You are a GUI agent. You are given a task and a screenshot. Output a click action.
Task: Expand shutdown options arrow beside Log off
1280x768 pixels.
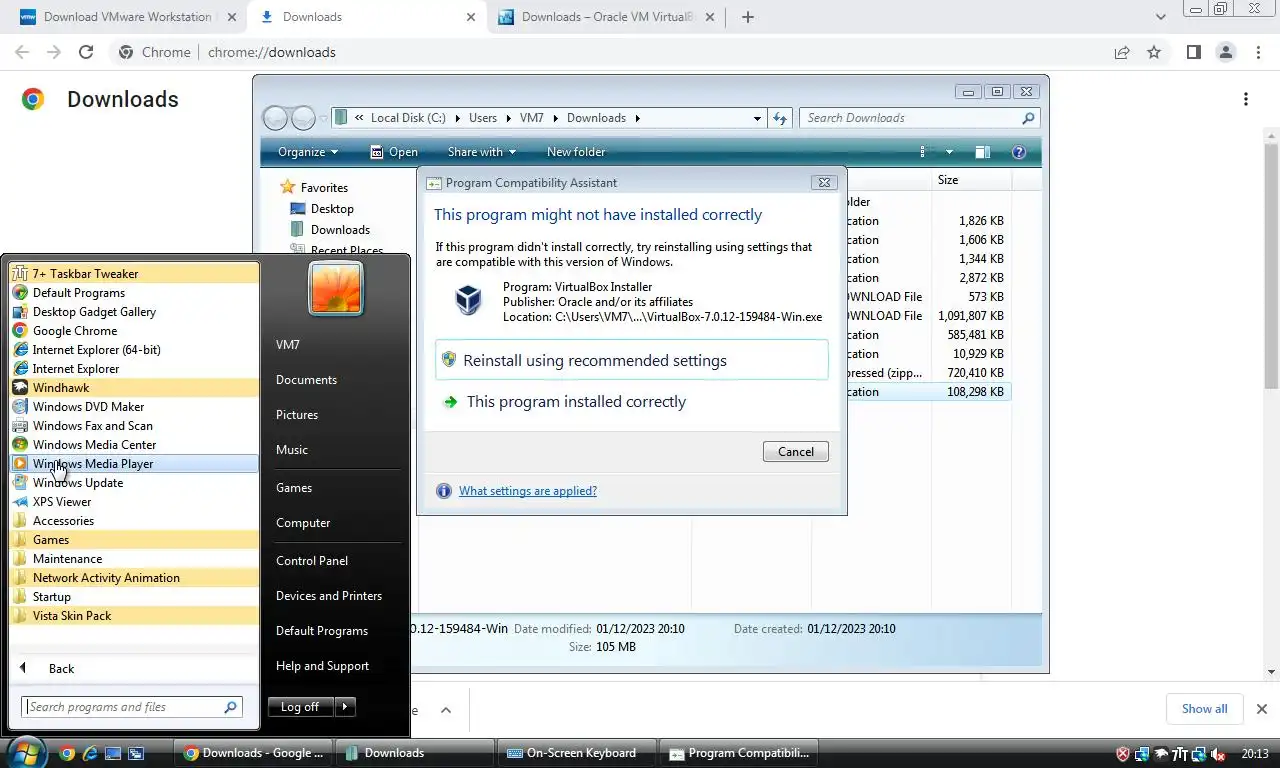[344, 707]
